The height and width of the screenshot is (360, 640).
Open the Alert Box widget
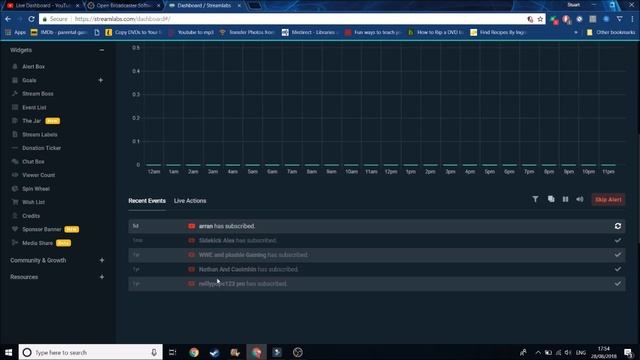[x=33, y=67]
